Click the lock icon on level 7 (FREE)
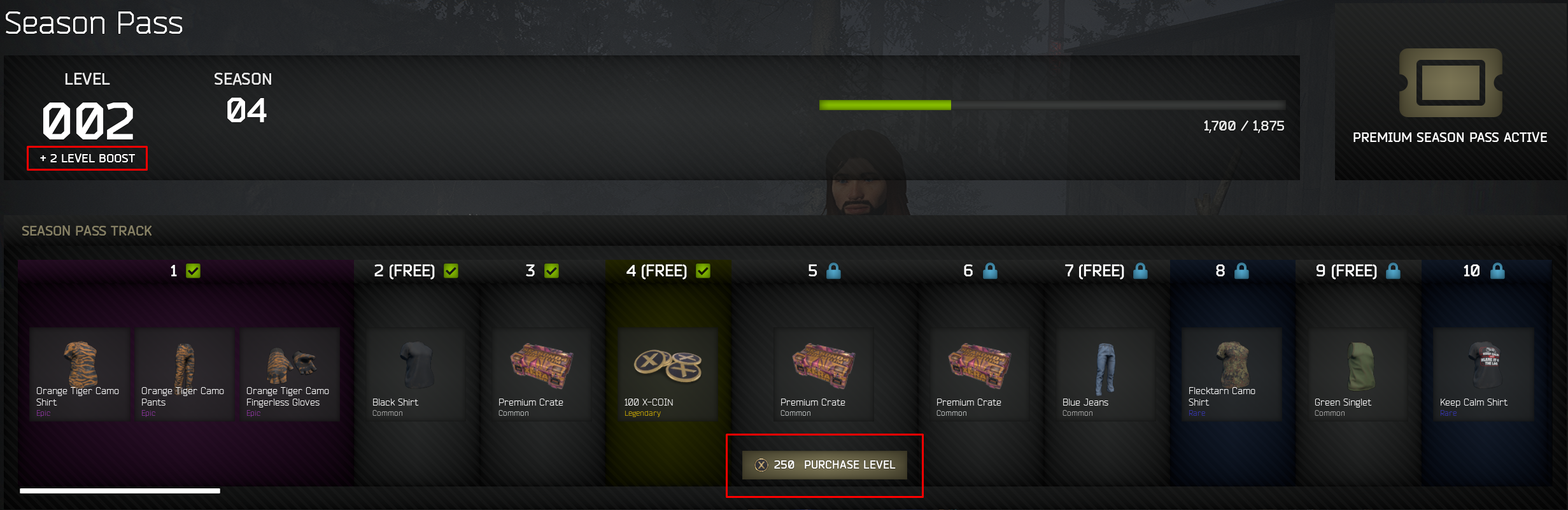Image resolution: width=1568 pixels, height=510 pixels. [x=1140, y=271]
